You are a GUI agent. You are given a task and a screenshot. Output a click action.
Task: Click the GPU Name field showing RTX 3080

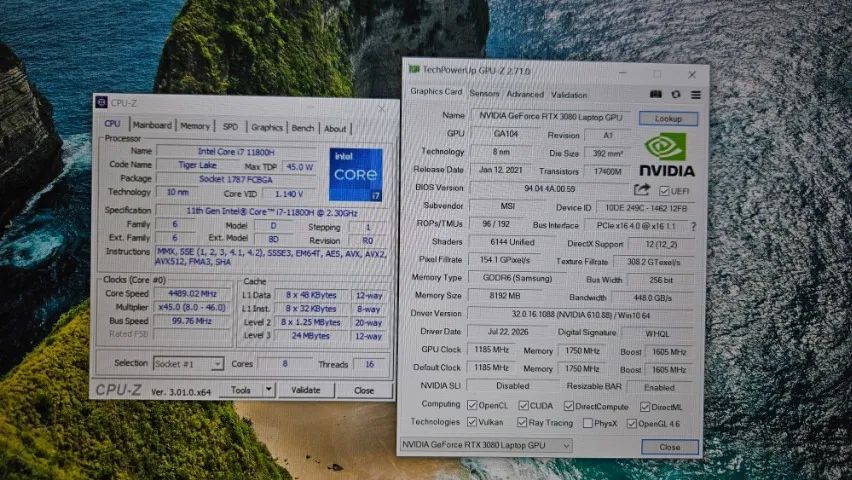tap(552, 117)
